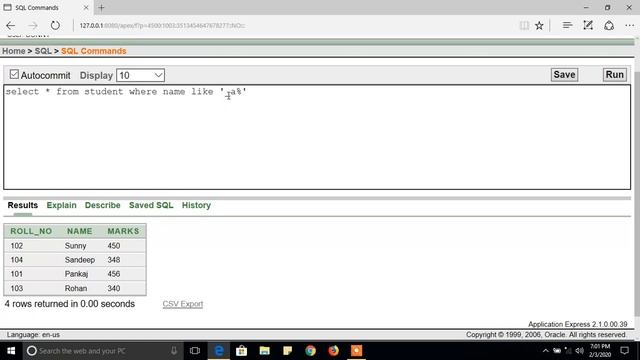The image size is (640, 360).
Task: Launch Google Chrome from taskbar
Action: (x=311, y=351)
